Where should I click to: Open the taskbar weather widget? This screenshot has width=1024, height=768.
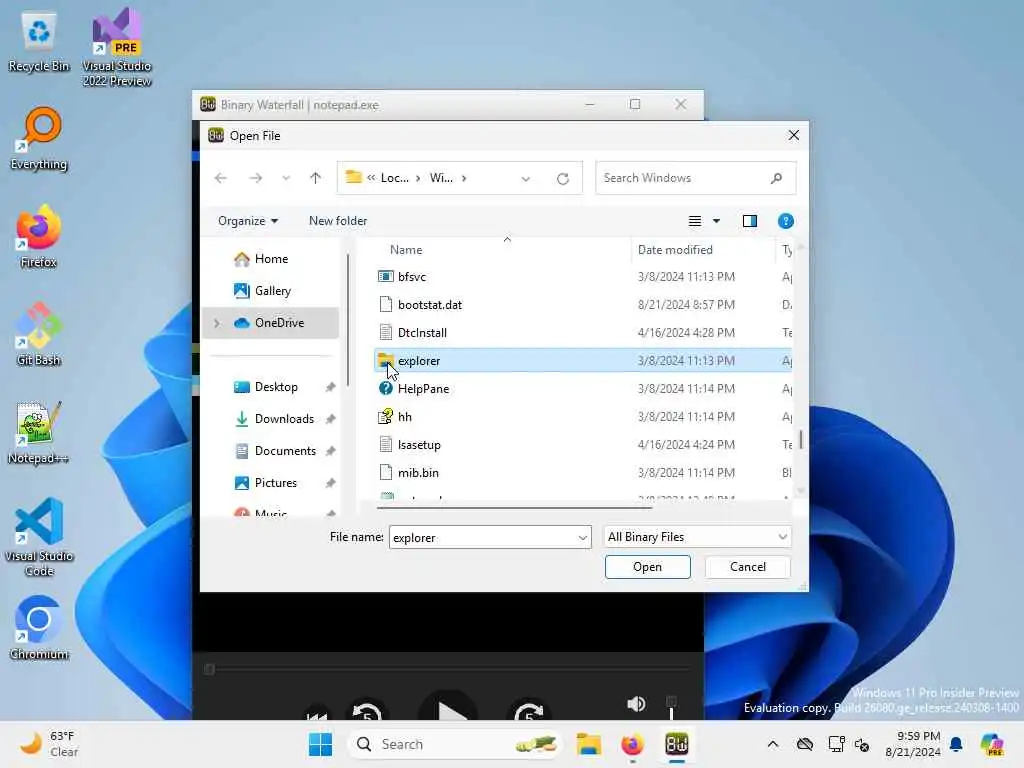pos(50,744)
